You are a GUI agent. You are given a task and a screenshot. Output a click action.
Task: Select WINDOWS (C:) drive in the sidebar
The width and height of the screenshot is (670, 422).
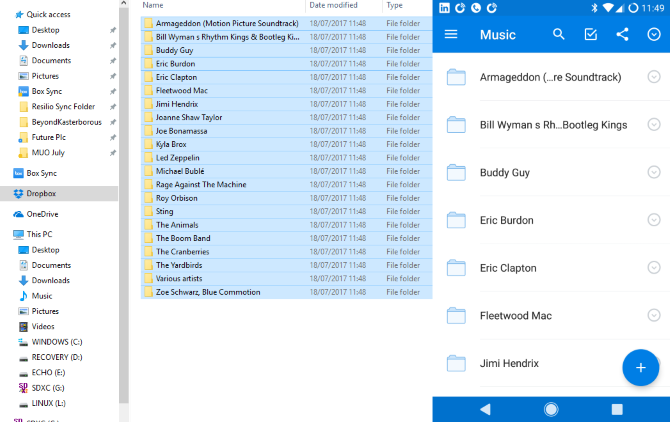coord(56,342)
